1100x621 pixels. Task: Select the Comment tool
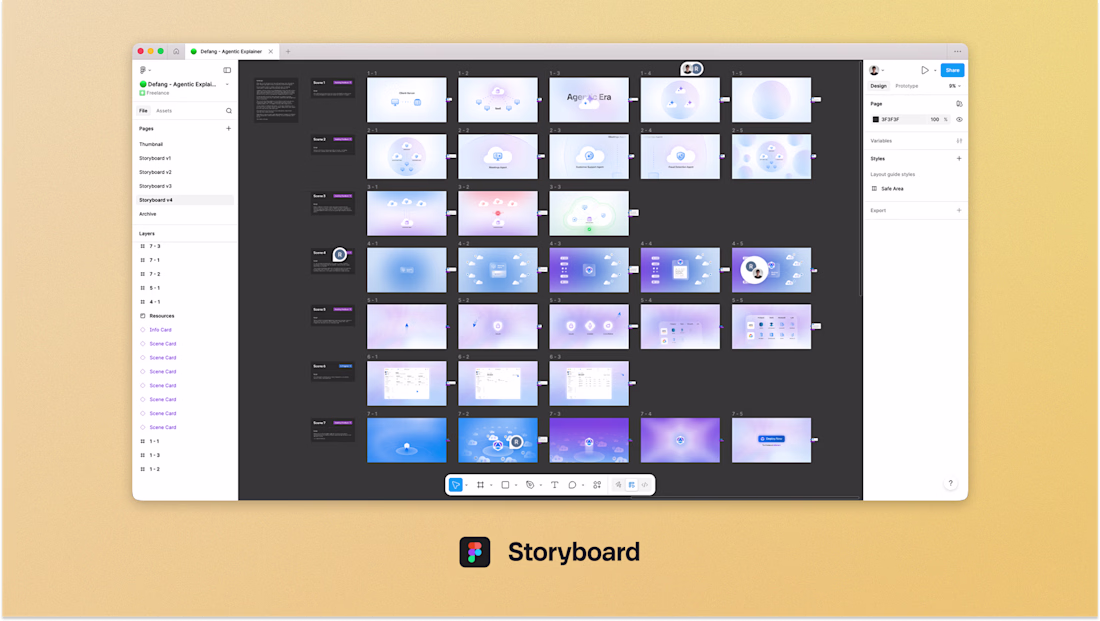tap(572, 485)
